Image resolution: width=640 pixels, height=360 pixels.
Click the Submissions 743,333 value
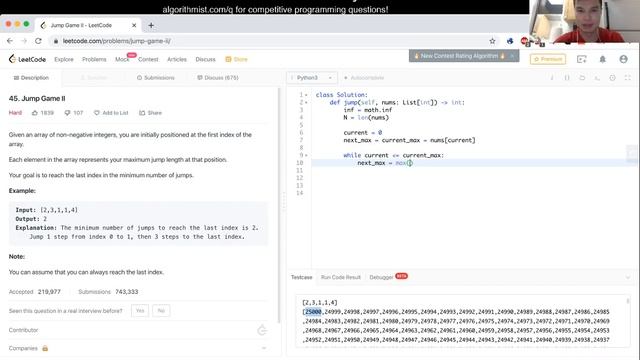pos(127,292)
